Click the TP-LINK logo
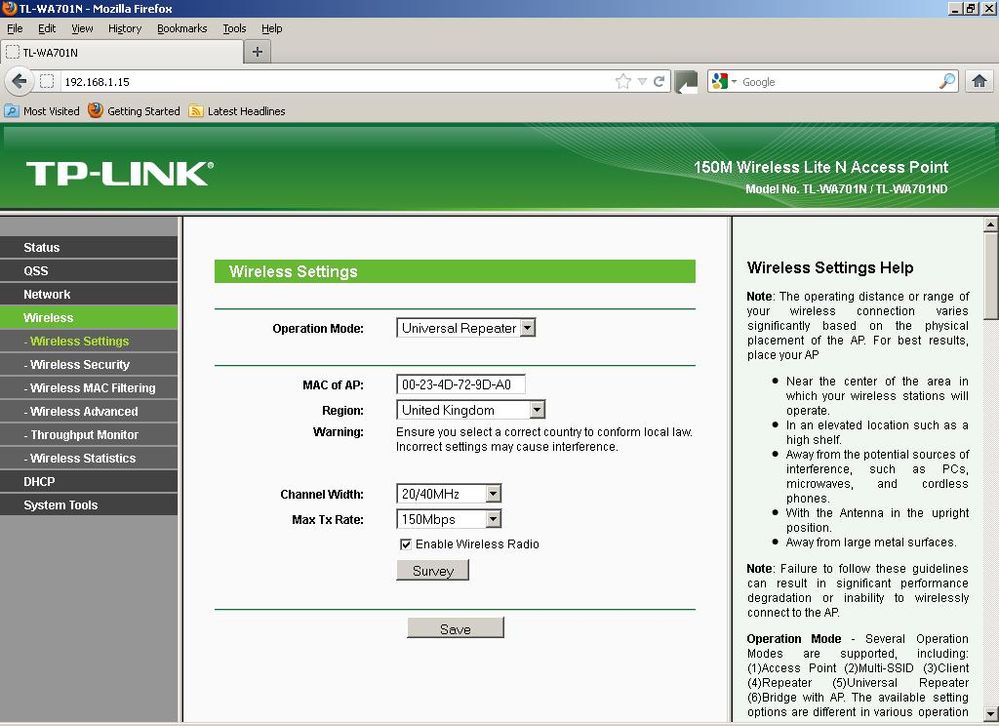 (x=120, y=173)
